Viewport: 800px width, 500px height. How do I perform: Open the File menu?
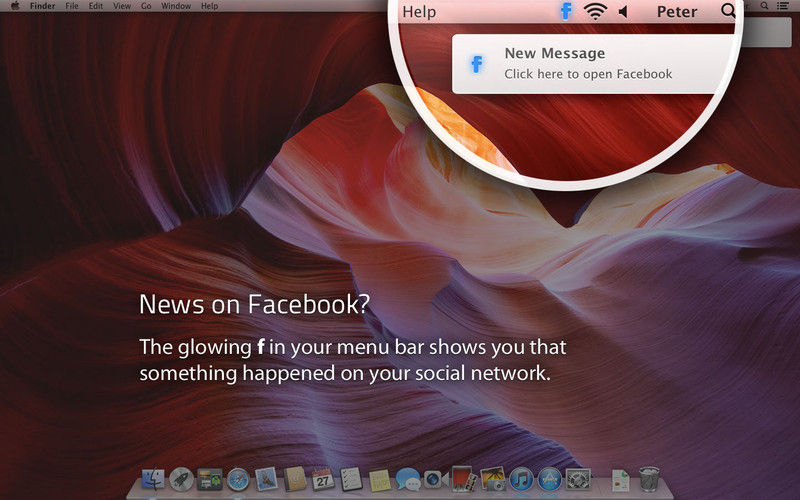coord(72,6)
